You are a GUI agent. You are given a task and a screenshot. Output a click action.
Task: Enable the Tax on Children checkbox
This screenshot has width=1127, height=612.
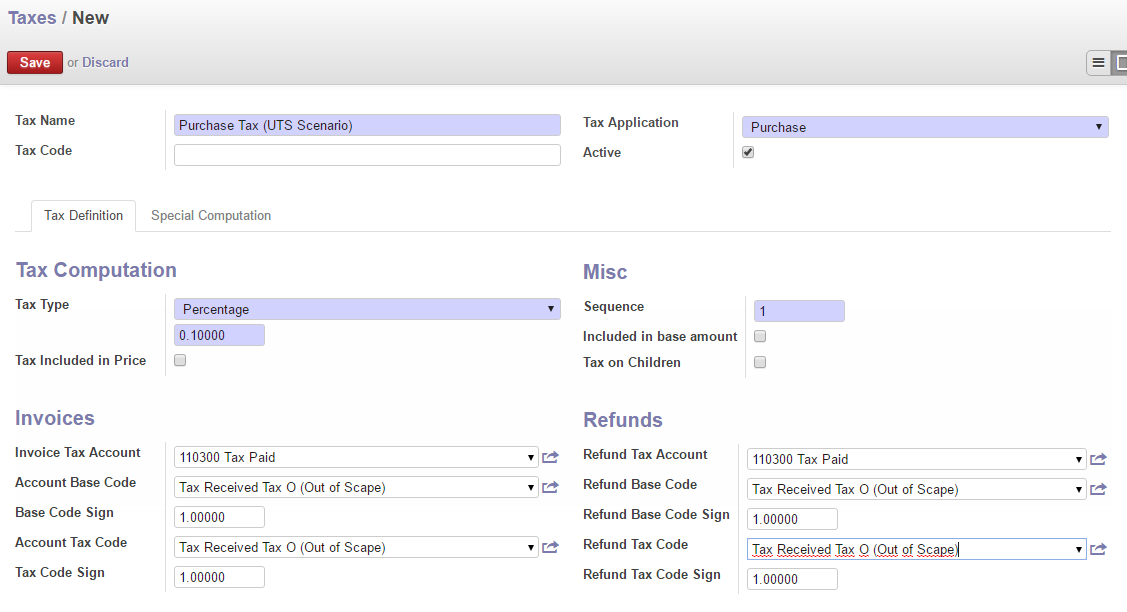[x=760, y=362]
